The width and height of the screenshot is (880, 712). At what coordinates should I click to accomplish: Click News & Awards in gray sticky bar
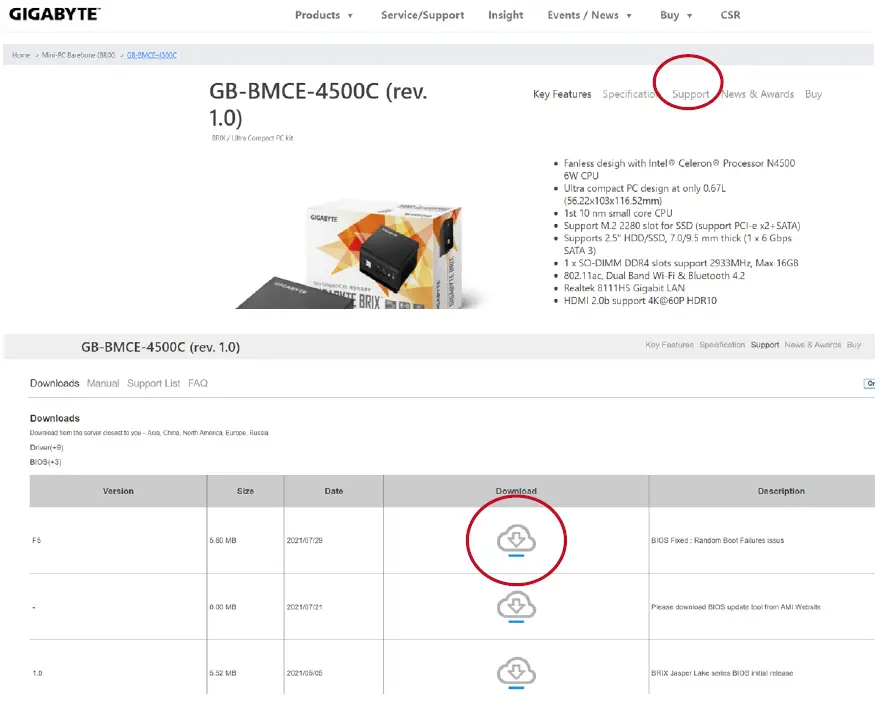point(812,344)
